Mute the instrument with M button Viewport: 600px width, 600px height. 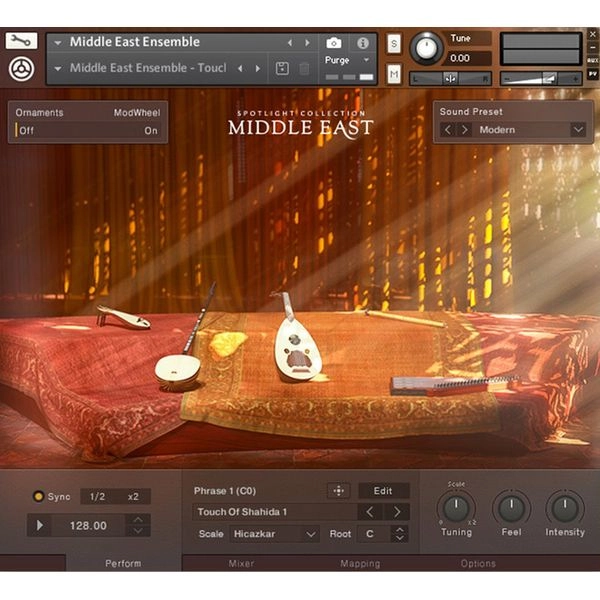394,74
